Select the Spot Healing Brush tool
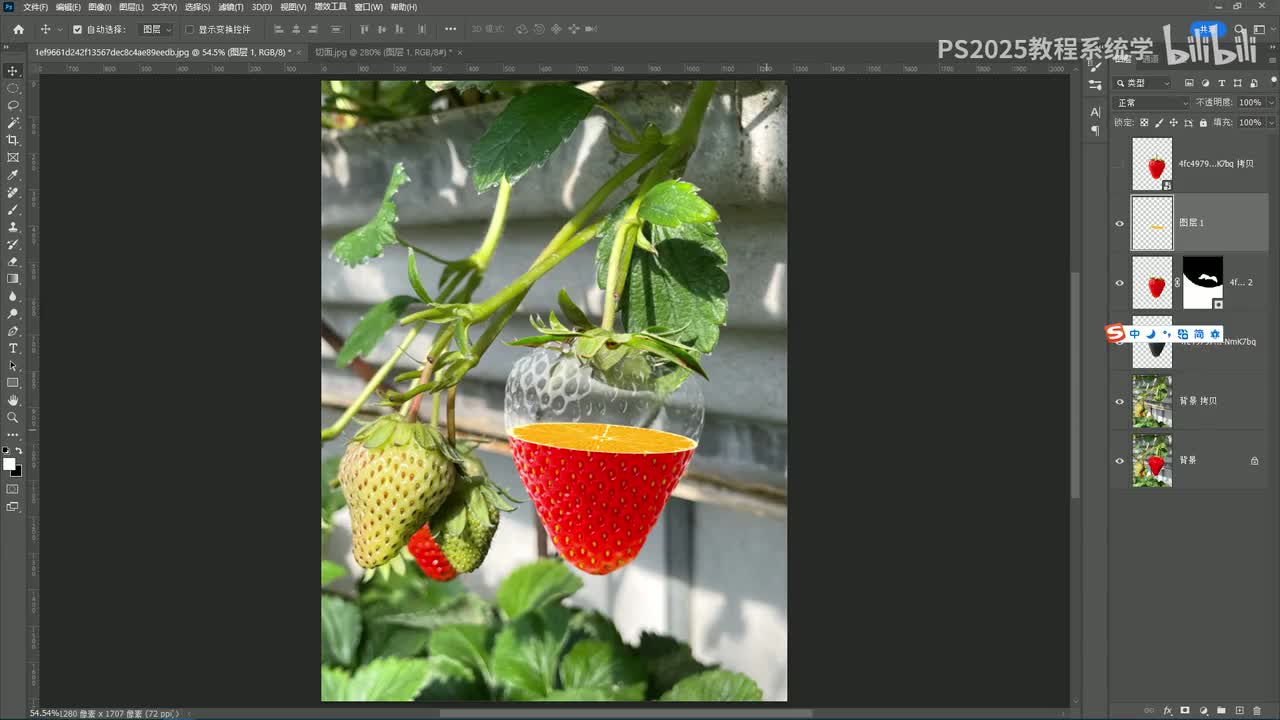This screenshot has height=720, width=1280. (x=13, y=192)
